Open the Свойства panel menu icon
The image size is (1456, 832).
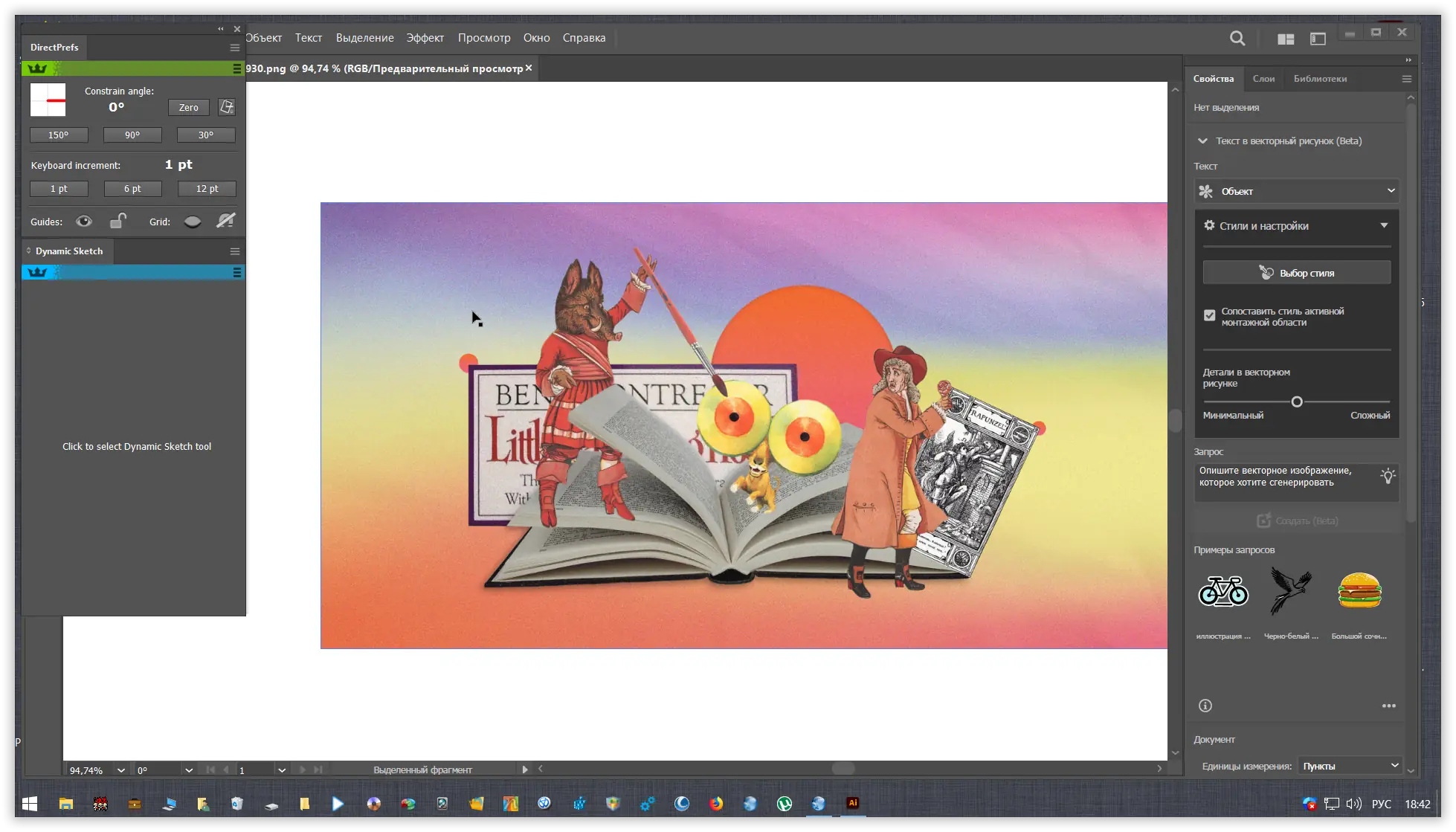[x=1406, y=79]
